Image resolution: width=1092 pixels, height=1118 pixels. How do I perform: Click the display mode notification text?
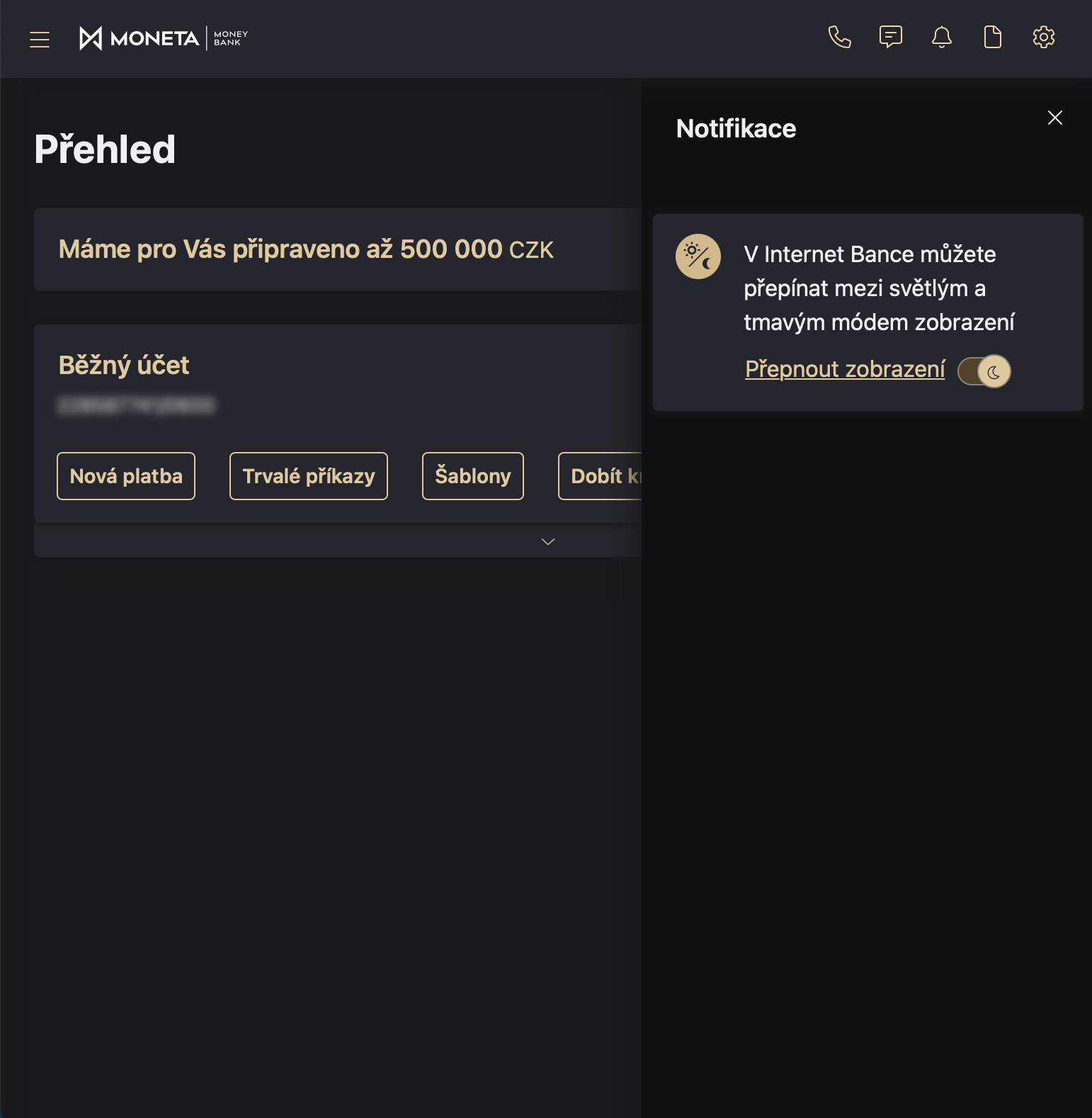pos(879,288)
